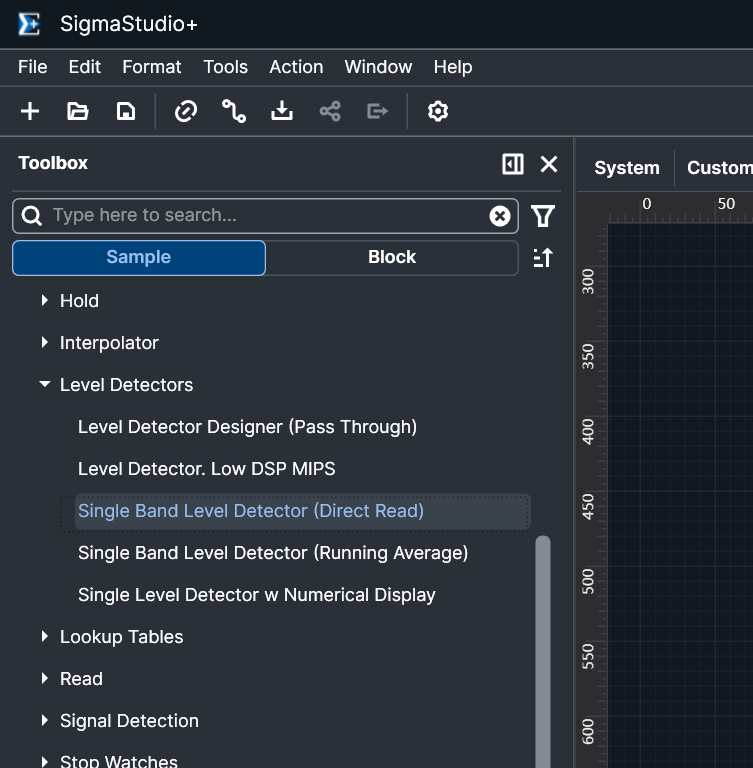Expand the Read category
This screenshot has height=768, width=753.
pyautogui.click(x=45, y=678)
